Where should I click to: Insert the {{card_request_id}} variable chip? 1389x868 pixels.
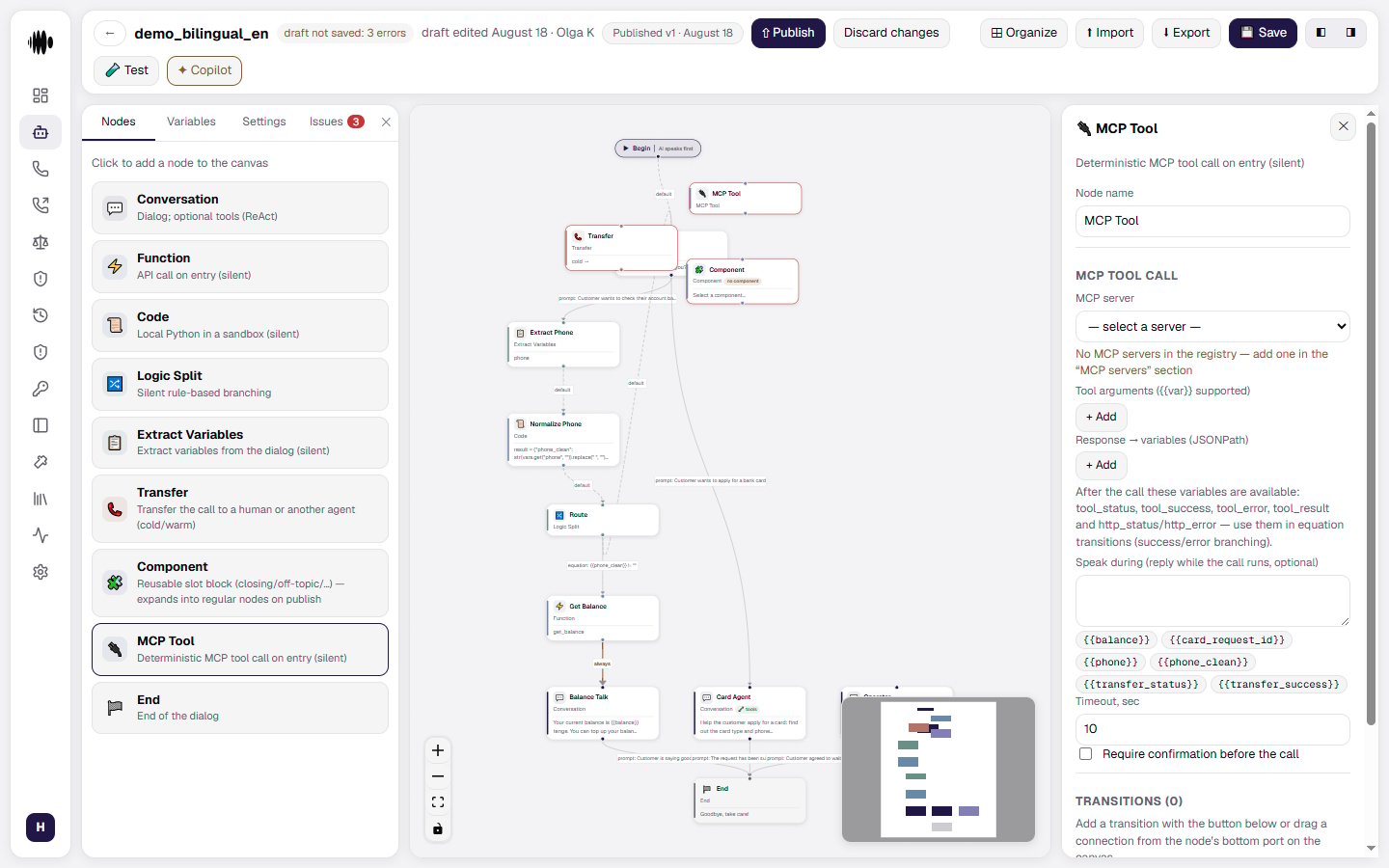click(x=1227, y=640)
